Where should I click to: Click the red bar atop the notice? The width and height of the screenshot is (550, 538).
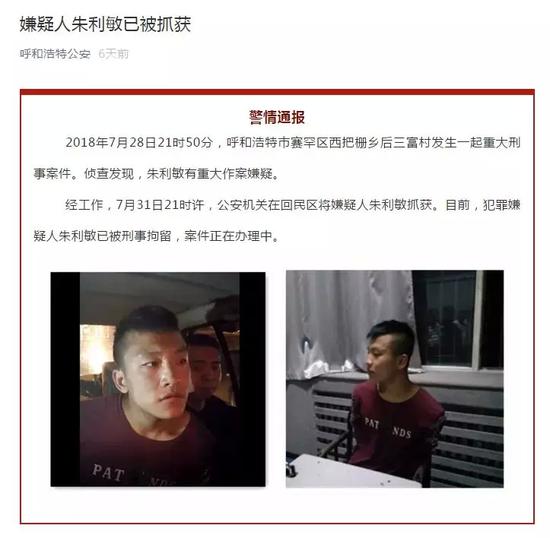coord(277,92)
